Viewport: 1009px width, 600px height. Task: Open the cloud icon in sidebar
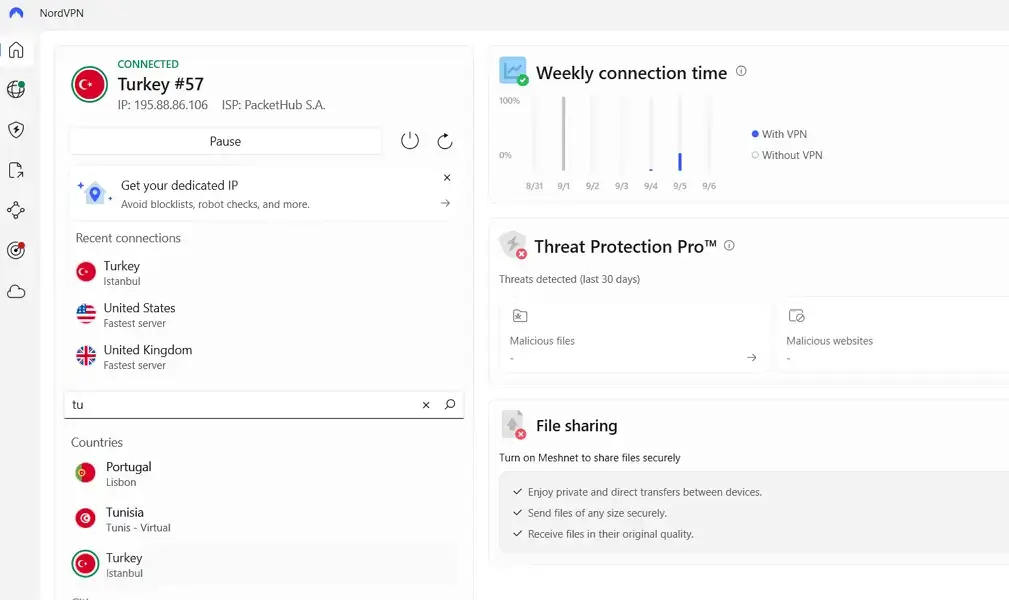[x=16, y=292]
